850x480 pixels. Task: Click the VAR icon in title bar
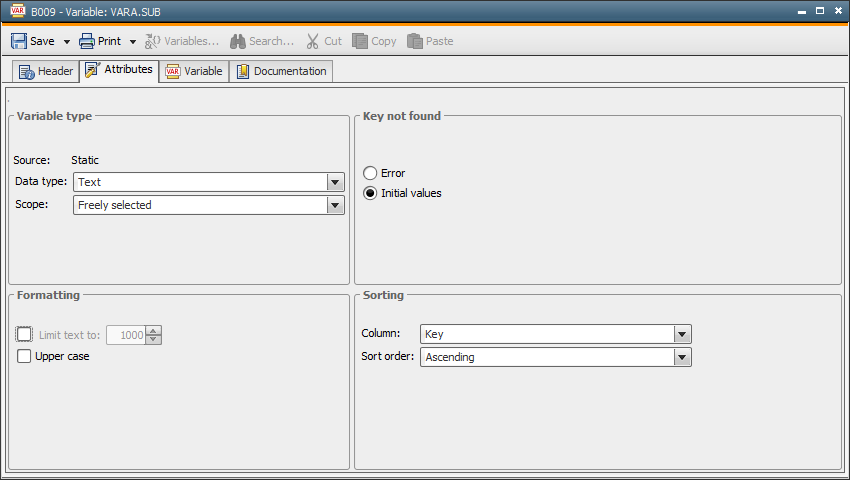pos(16,10)
